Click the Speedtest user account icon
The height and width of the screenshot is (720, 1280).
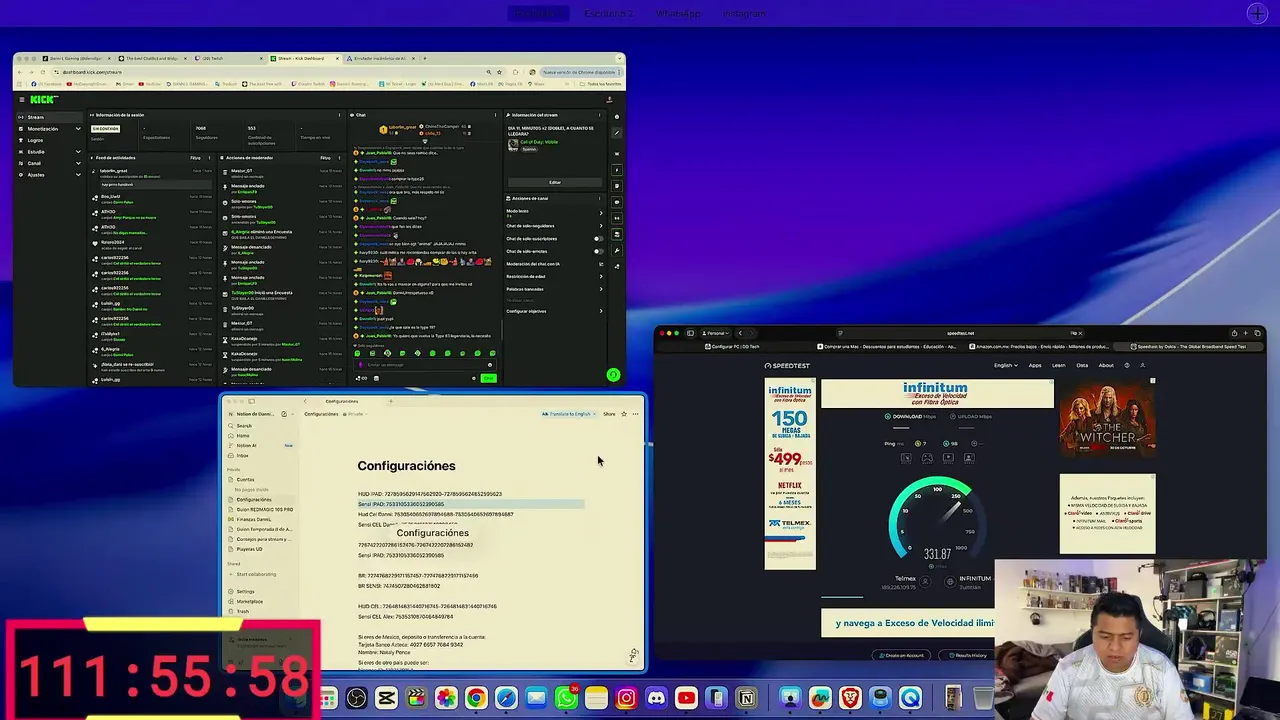point(1143,365)
